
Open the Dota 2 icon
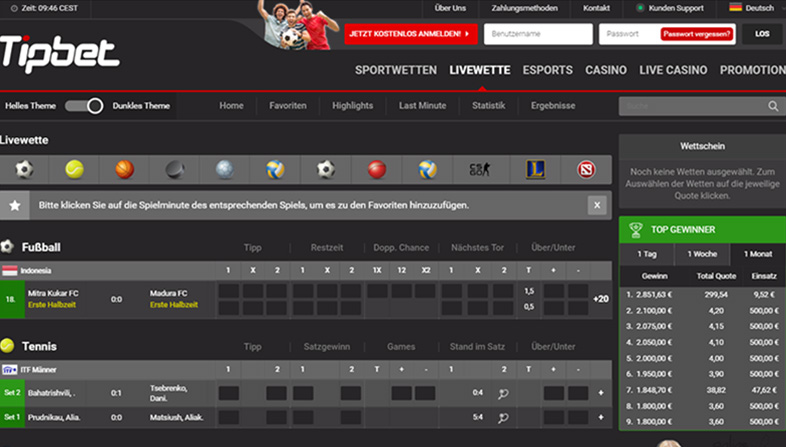(586, 169)
